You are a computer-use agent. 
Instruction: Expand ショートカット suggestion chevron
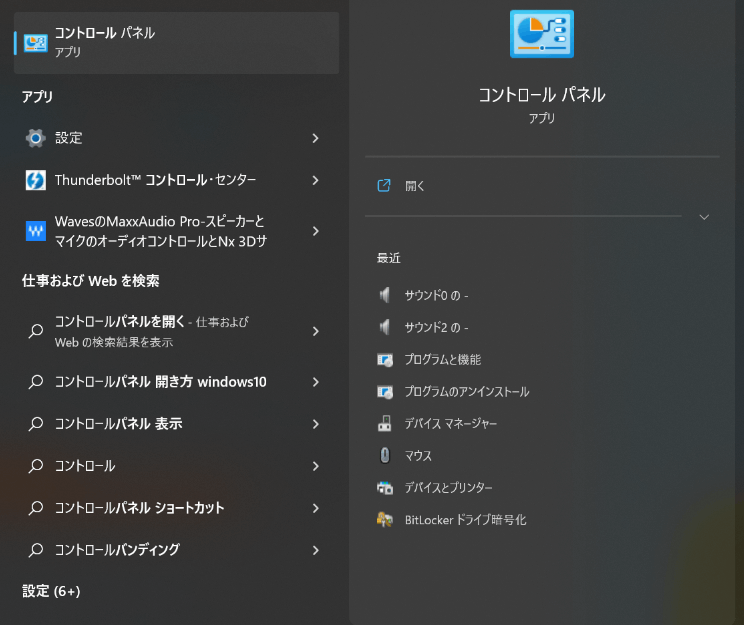[316, 508]
